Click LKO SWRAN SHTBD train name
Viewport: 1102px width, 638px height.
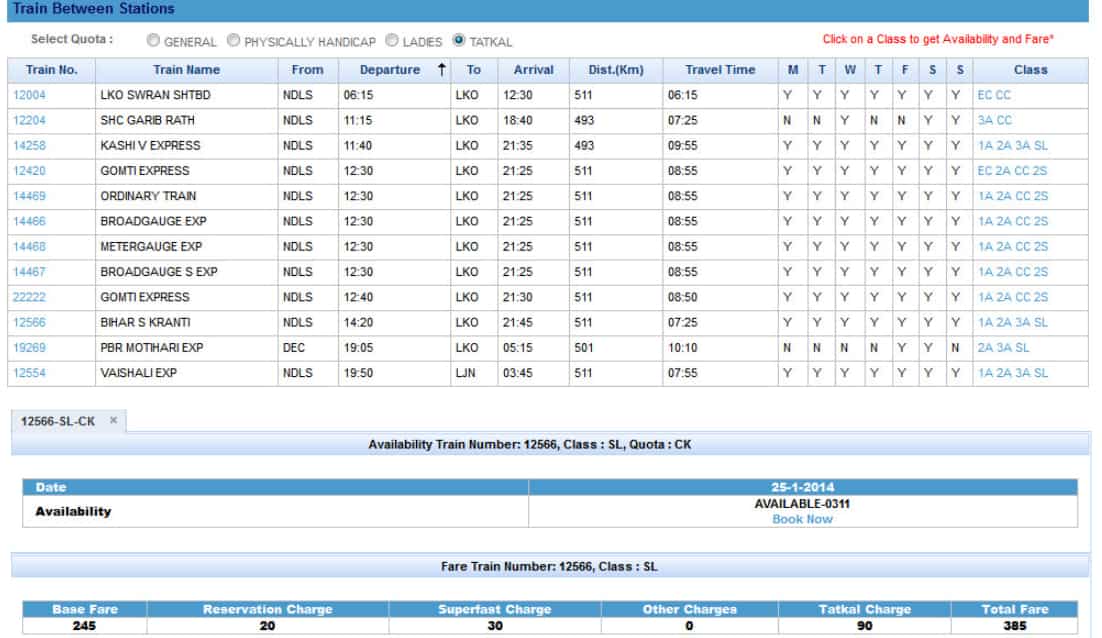pyautogui.click(x=155, y=95)
